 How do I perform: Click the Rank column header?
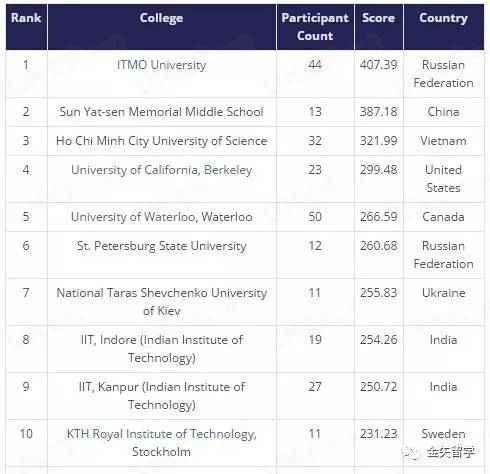tap(26, 18)
